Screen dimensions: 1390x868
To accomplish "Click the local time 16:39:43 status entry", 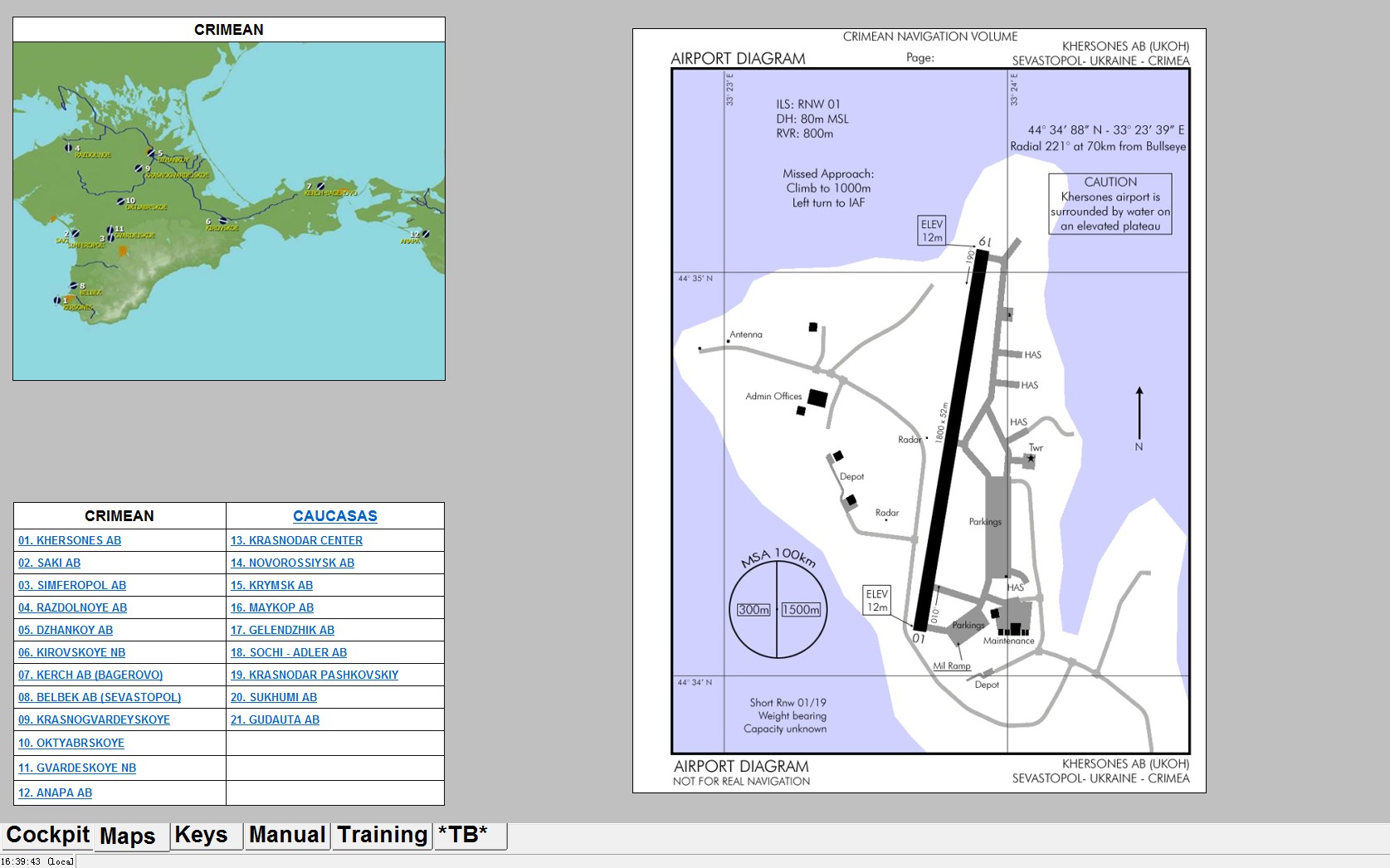I will pos(37,861).
